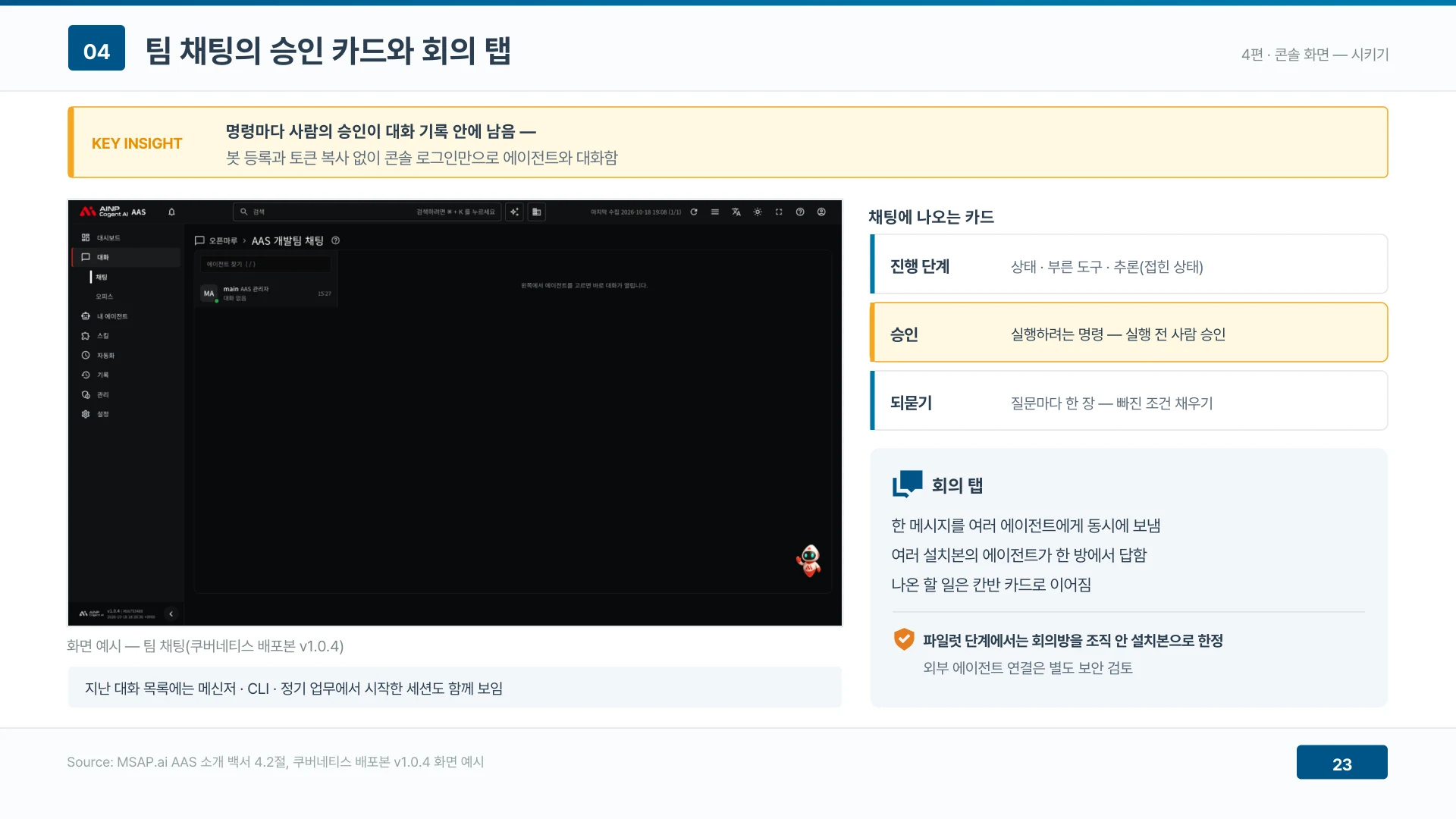1456x819 pixels.
Task: Open 설정 settings in the sidebar
Action: click(126, 414)
